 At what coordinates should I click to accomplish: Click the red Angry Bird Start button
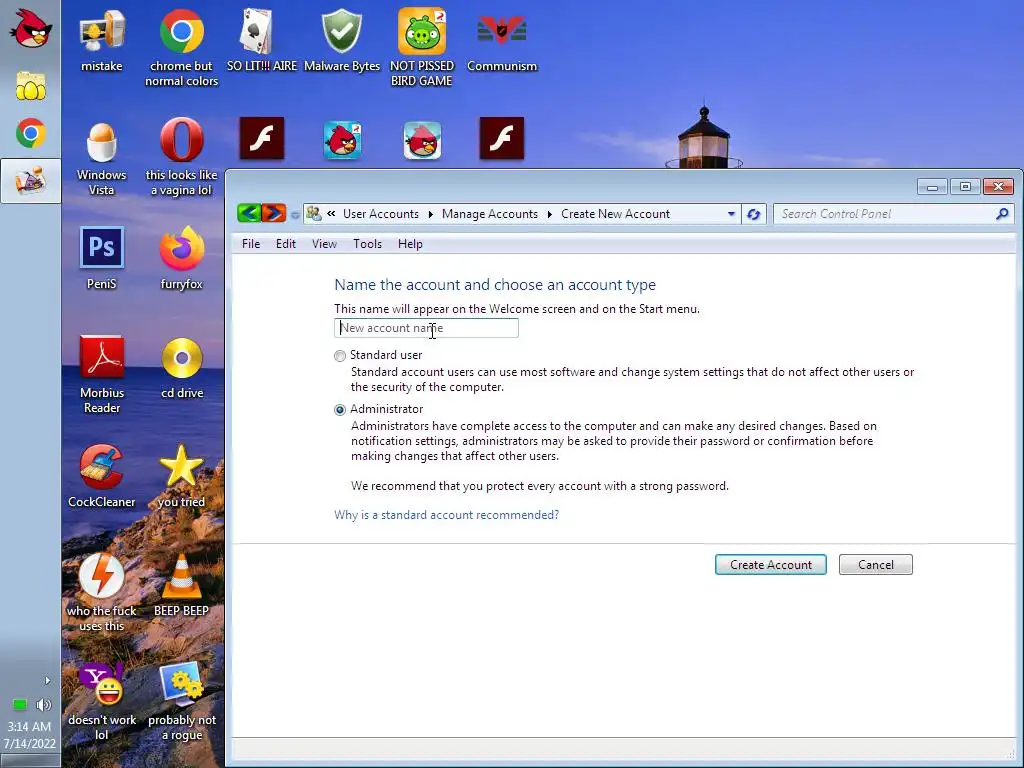tap(31, 30)
